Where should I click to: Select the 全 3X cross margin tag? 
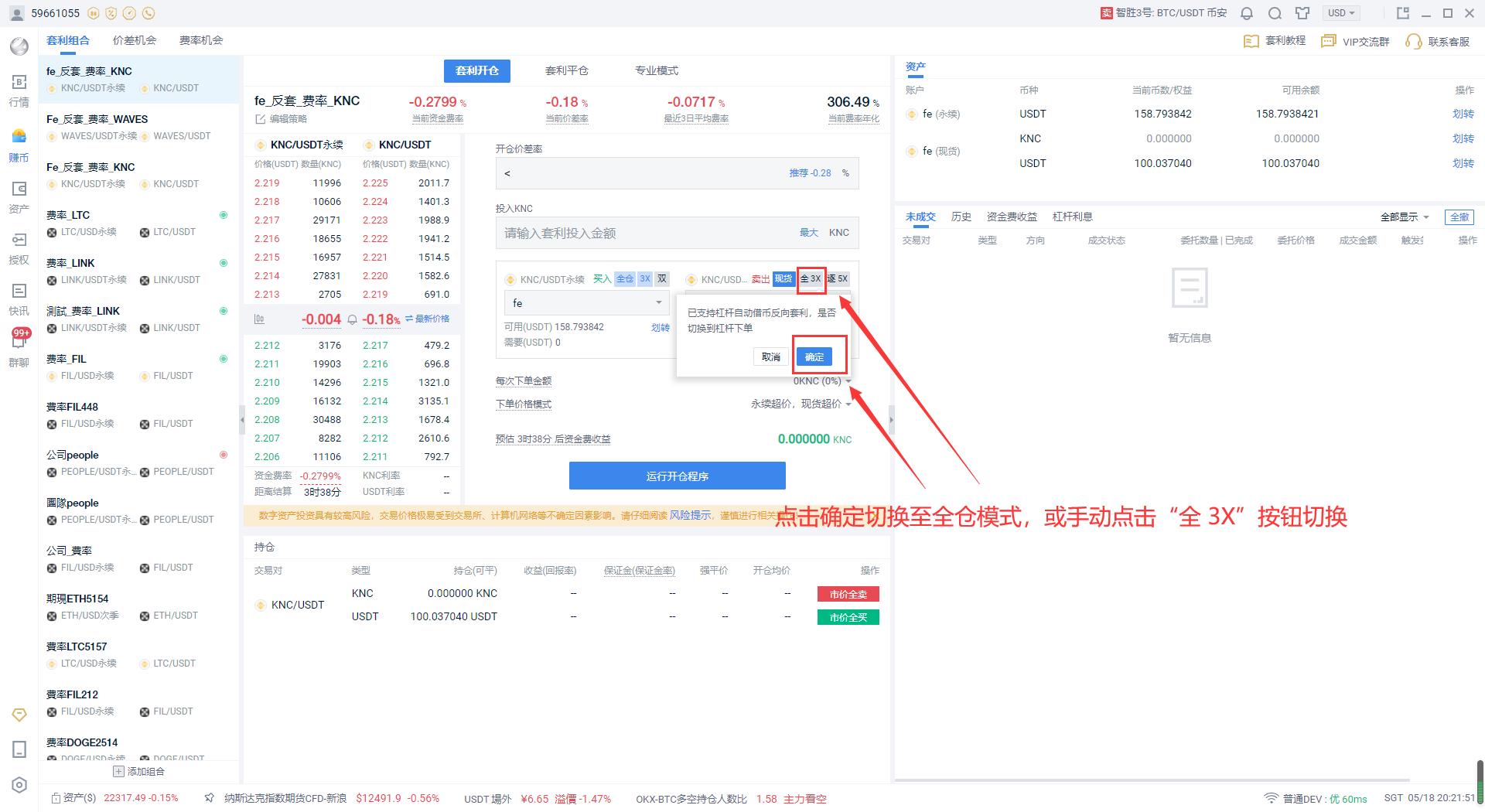pos(811,279)
